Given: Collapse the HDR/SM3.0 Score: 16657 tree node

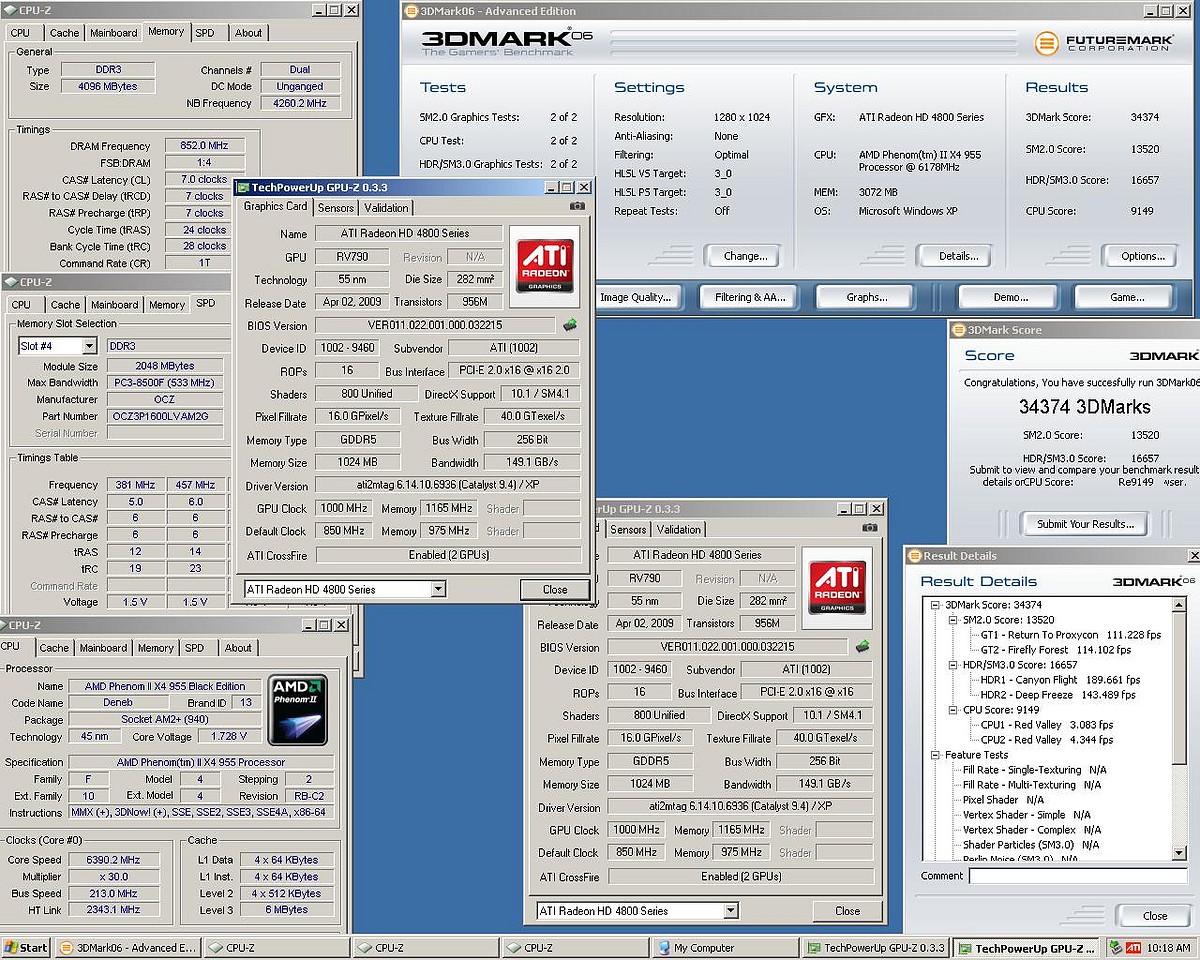Looking at the screenshot, I should pos(952,665).
